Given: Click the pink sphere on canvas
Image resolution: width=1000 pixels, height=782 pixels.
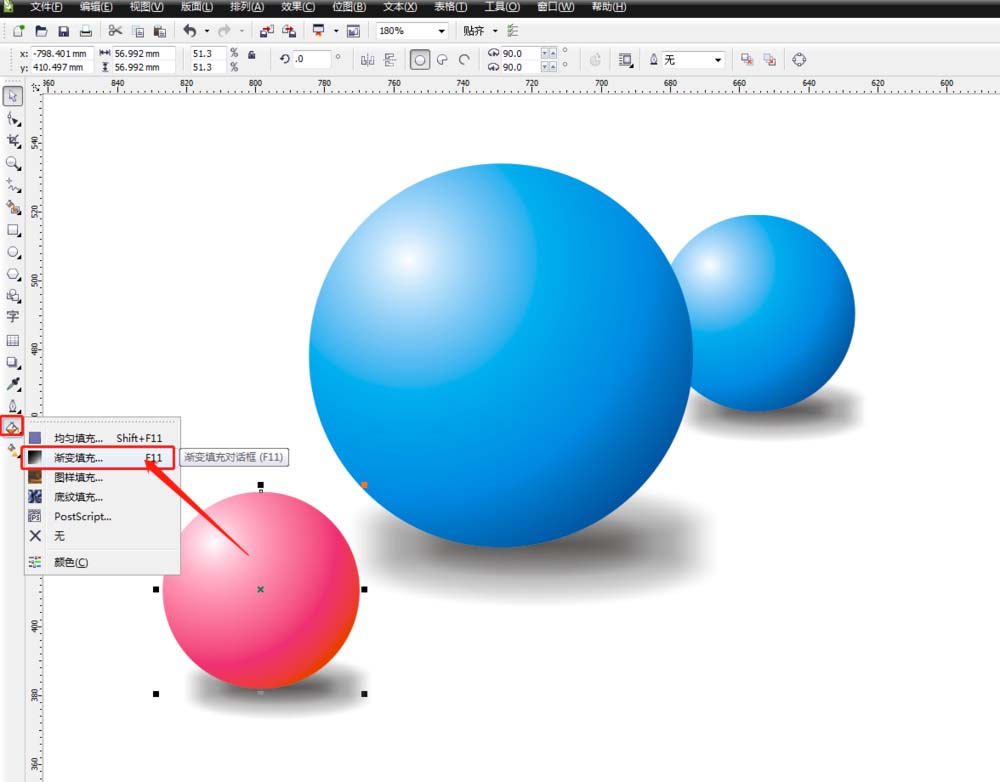Looking at the screenshot, I should (x=261, y=590).
